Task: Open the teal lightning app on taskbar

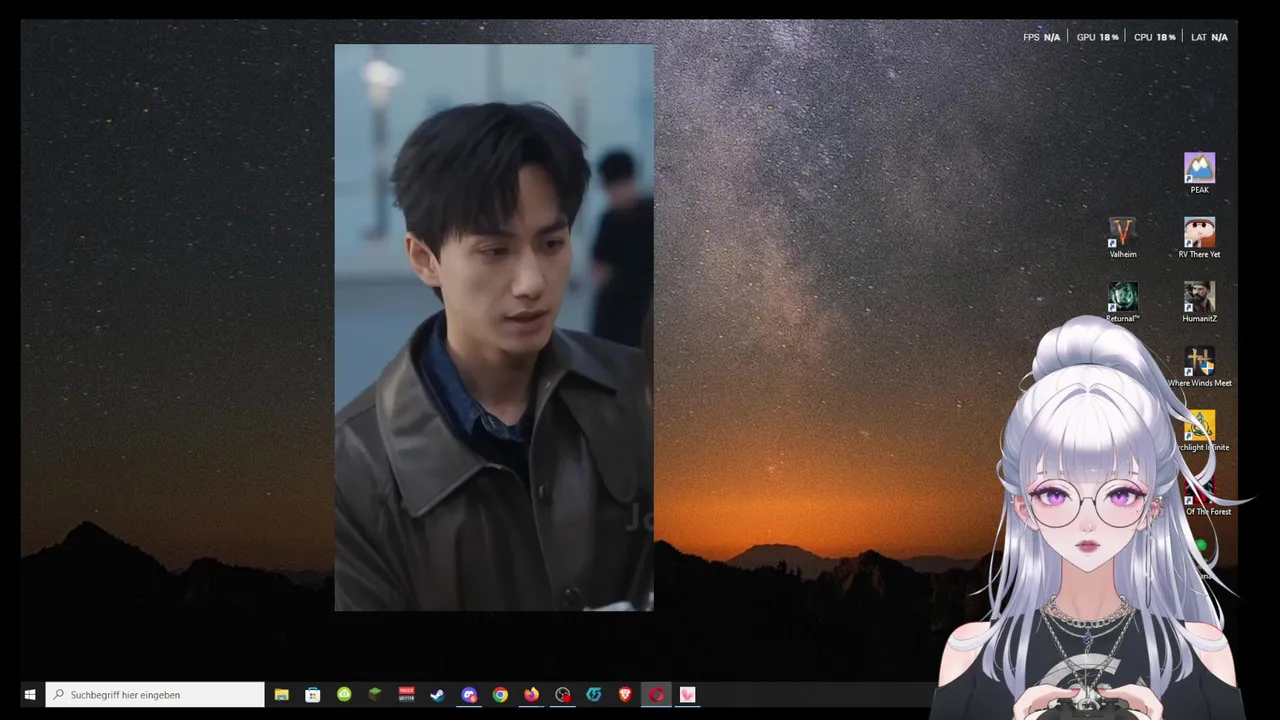Action: pos(594,694)
